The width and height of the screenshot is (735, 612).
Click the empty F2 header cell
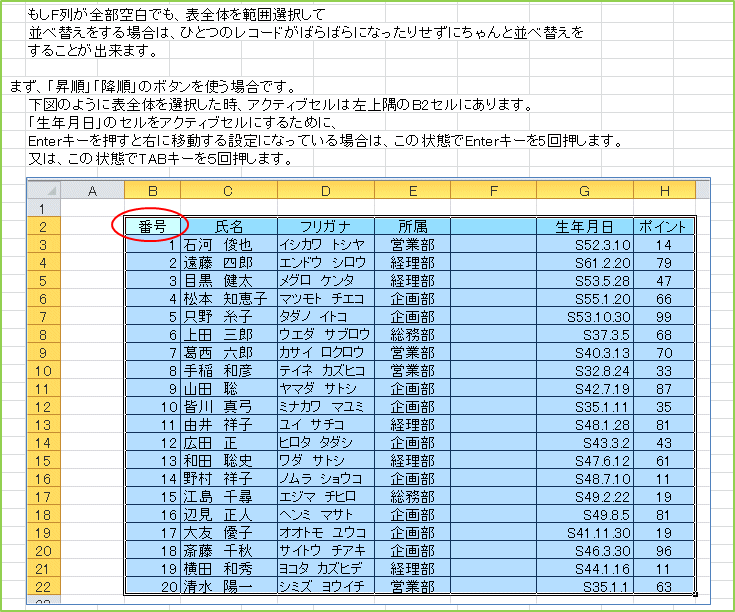tap(494, 226)
